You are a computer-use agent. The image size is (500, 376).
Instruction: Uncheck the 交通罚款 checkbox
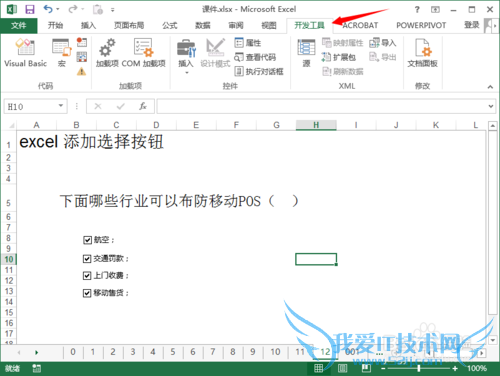(x=87, y=258)
